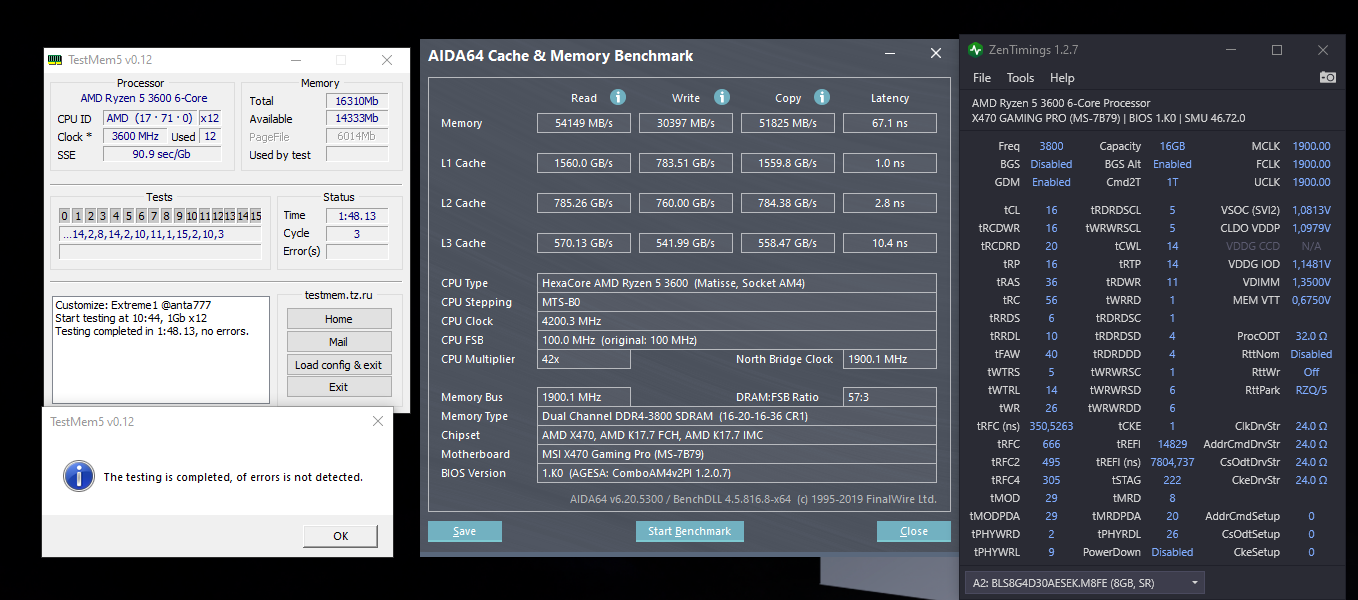This screenshot has height=600, width=1358.
Task: Click the Copy info icon in AIDA64
Action: pos(822,97)
